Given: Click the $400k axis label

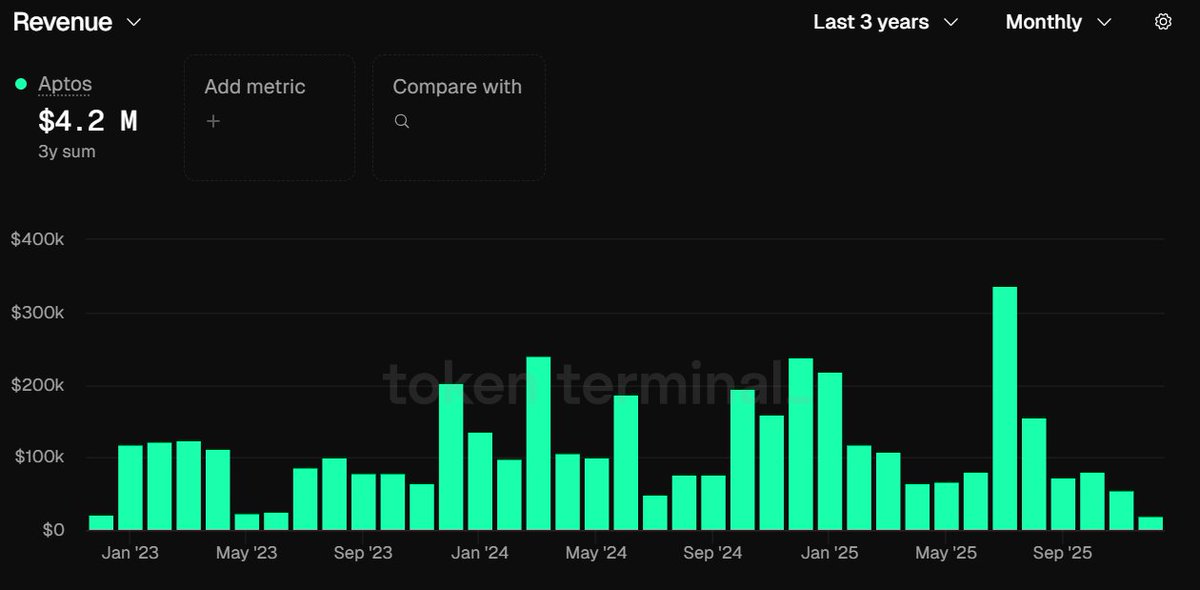Looking at the screenshot, I should point(37,240).
